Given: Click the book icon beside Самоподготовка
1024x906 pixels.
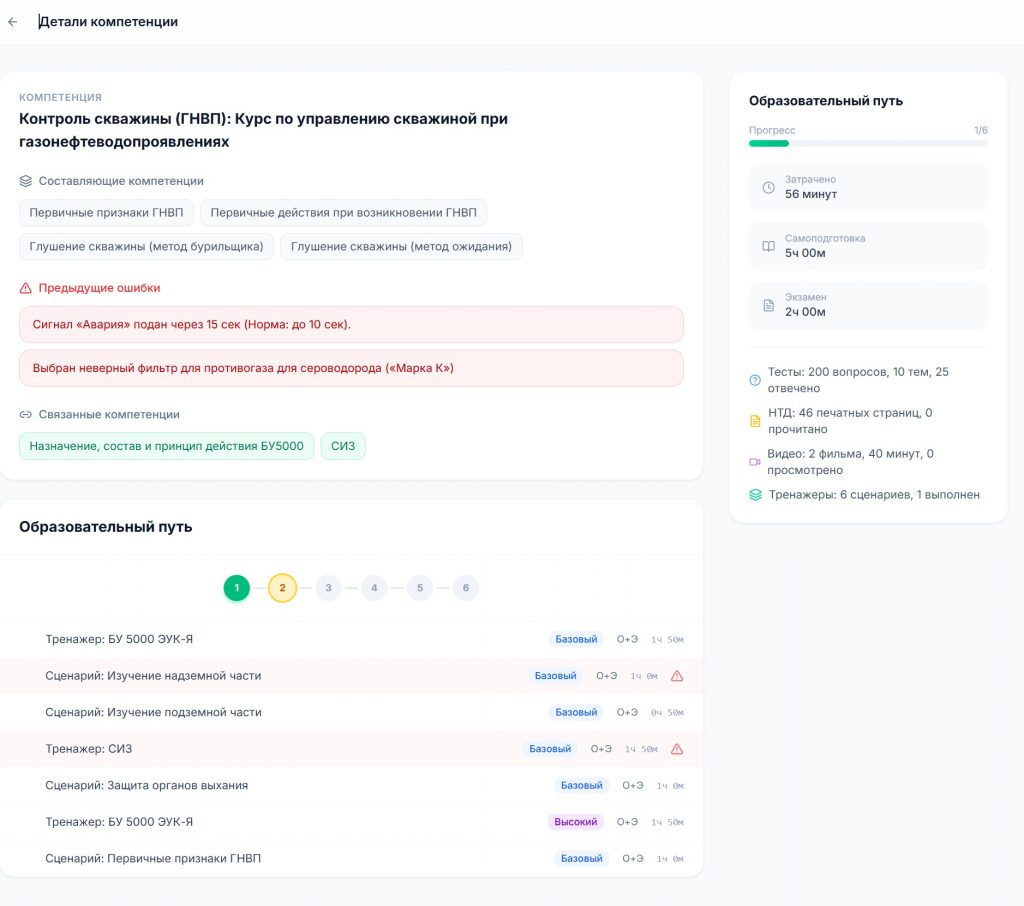Looking at the screenshot, I should tap(768, 246).
